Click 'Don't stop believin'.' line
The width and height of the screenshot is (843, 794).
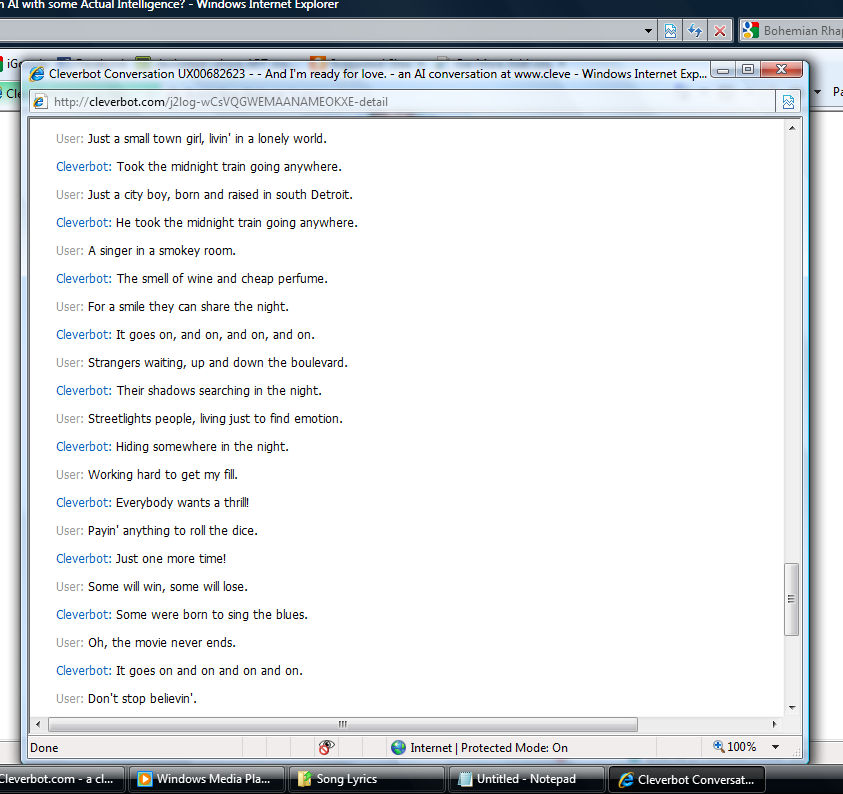click(x=142, y=698)
